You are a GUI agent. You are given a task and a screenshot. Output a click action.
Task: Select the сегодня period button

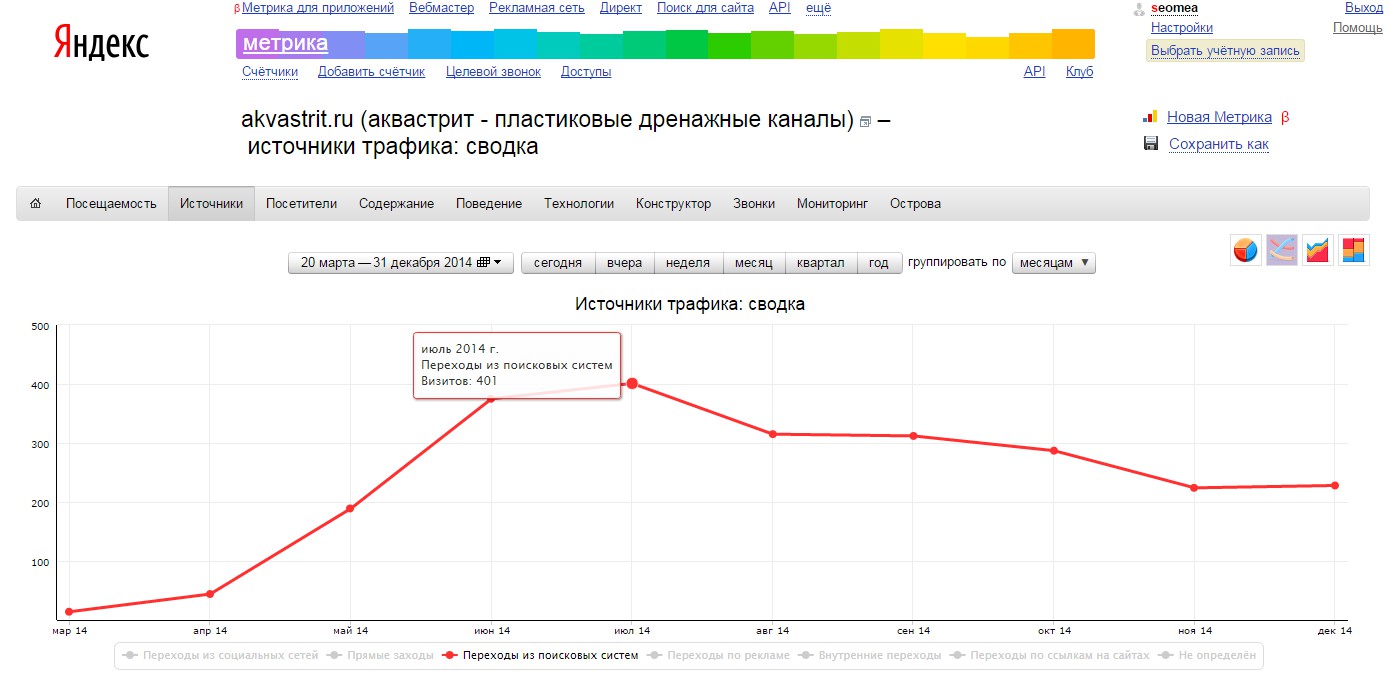pyautogui.click(x=558, y=263)
